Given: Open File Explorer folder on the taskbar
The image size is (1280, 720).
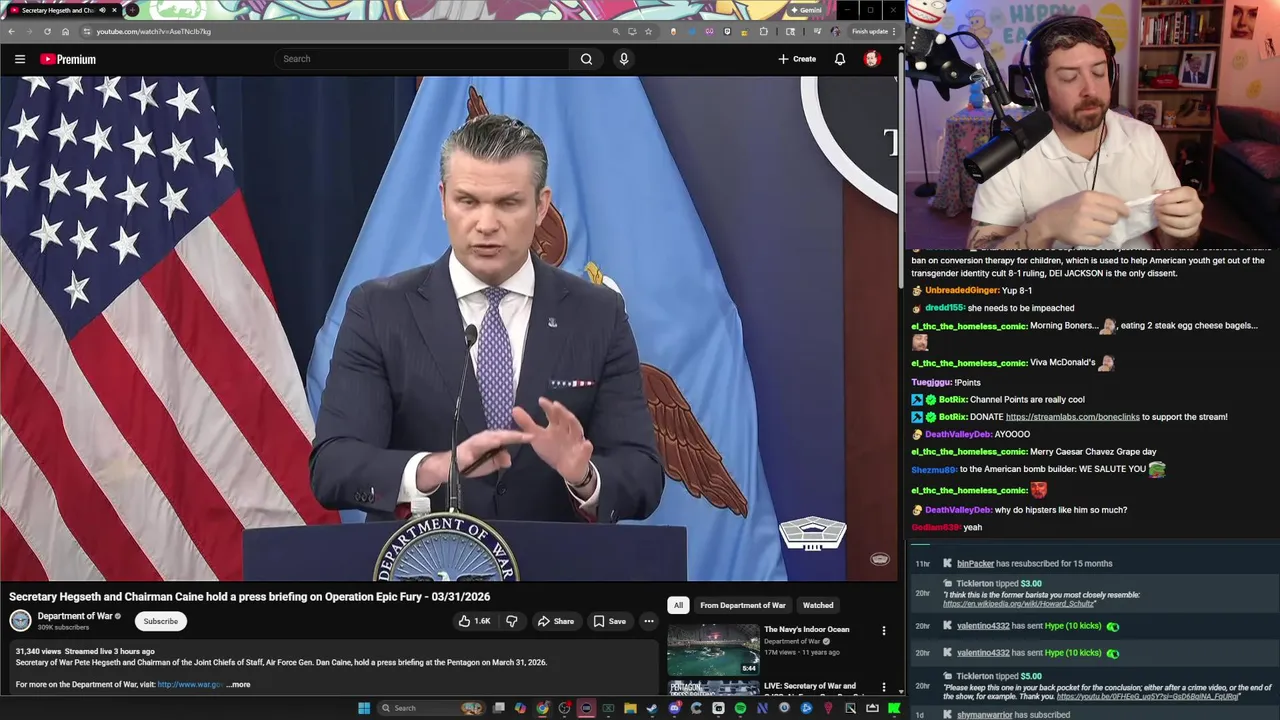Looking at the screenshot, I should [x=630, y=708].
